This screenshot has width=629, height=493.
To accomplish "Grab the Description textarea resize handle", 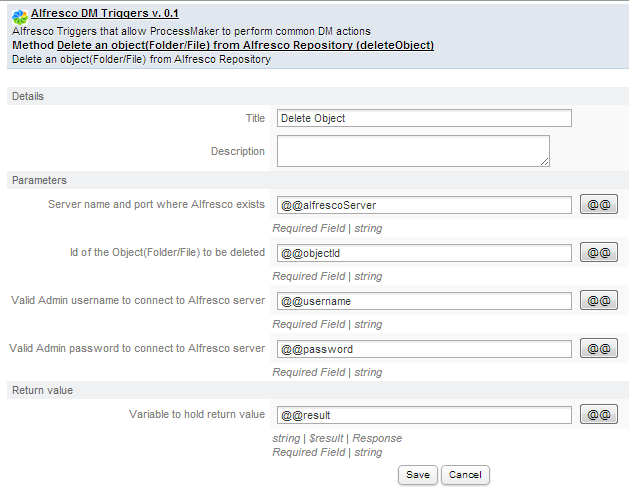I will (545, 161).
